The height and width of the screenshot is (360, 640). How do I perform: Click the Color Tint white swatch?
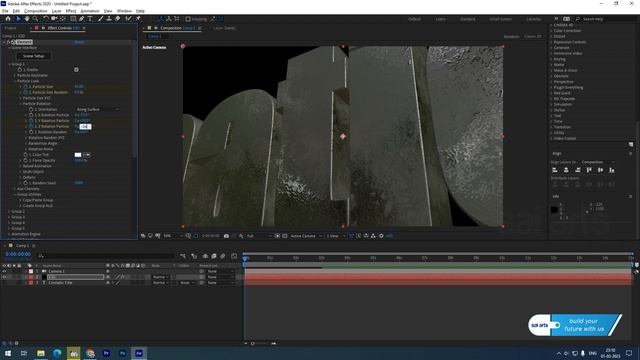(78, 155)
